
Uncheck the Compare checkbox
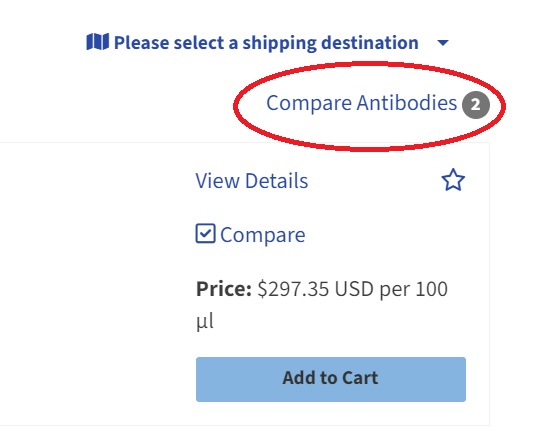click(x=206, y=234)
